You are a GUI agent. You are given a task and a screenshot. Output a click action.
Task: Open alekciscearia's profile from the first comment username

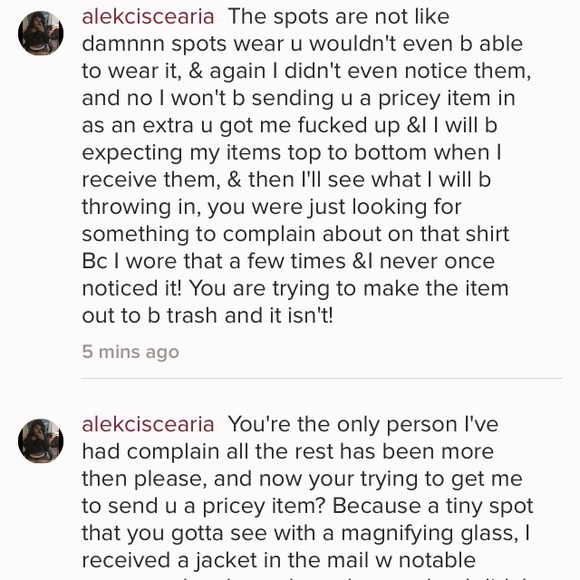(148, 17)
